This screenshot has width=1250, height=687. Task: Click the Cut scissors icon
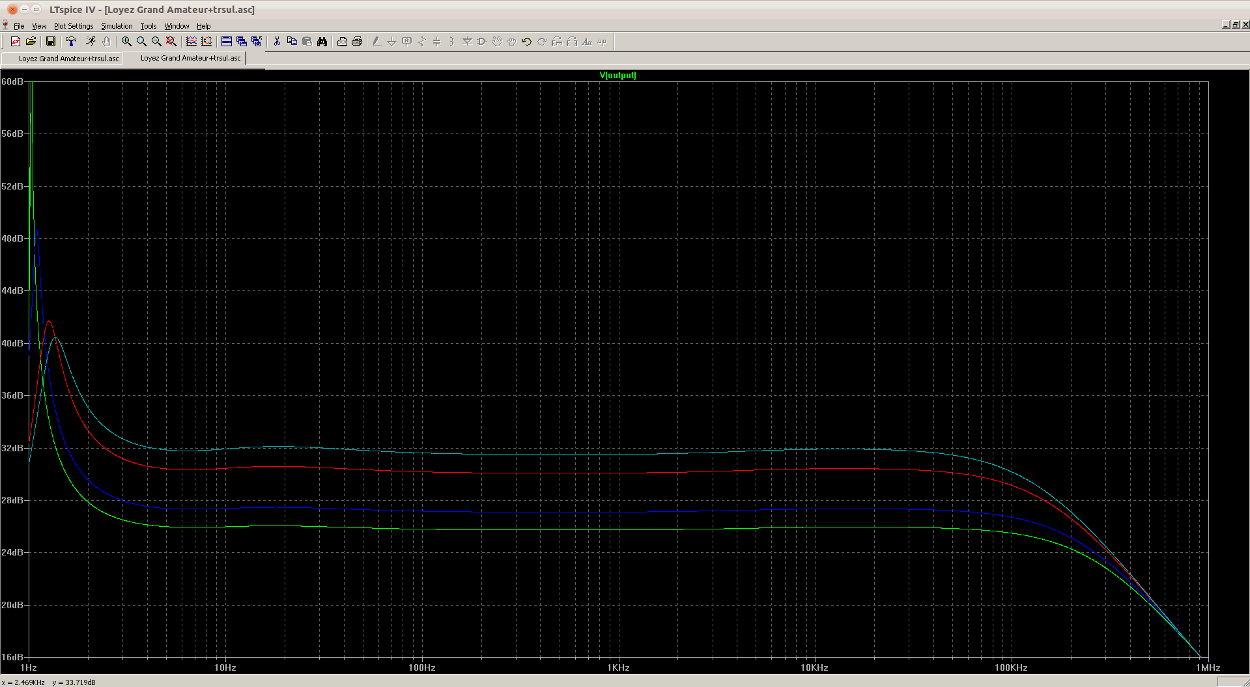(x=277, y=41)
